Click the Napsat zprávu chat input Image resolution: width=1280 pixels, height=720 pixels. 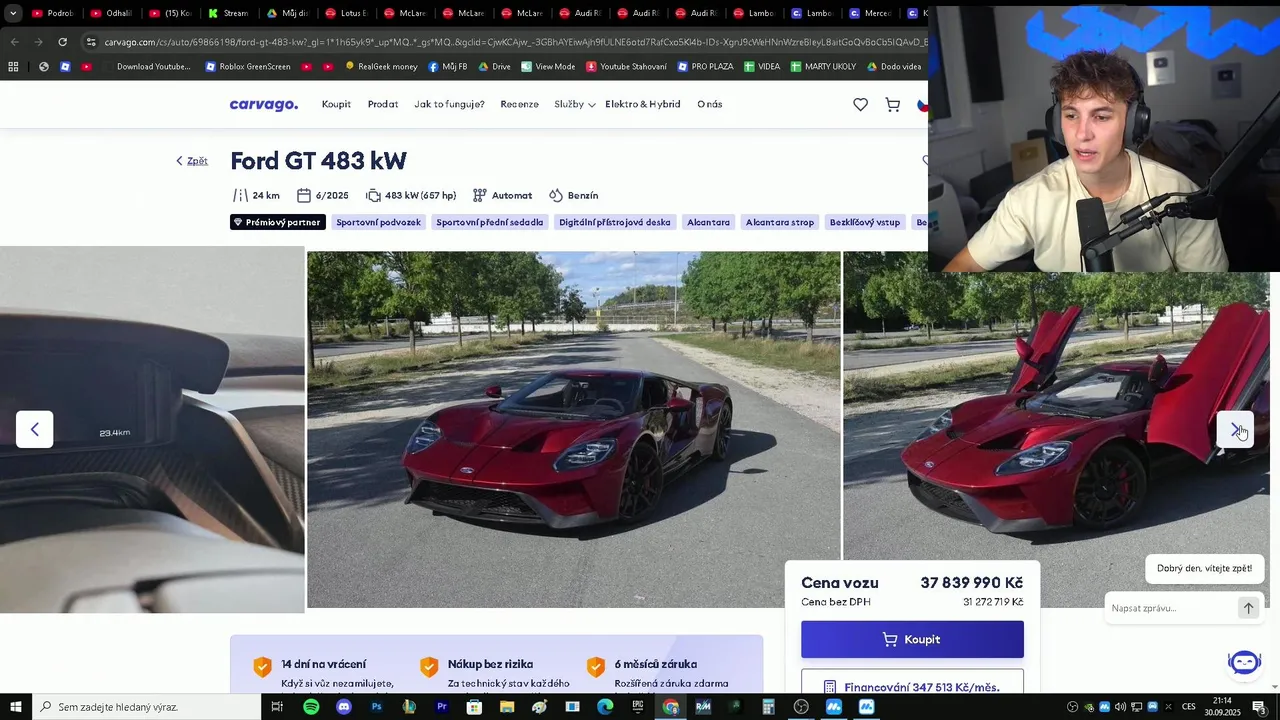pyautogui.click(x=1170, y=608)
